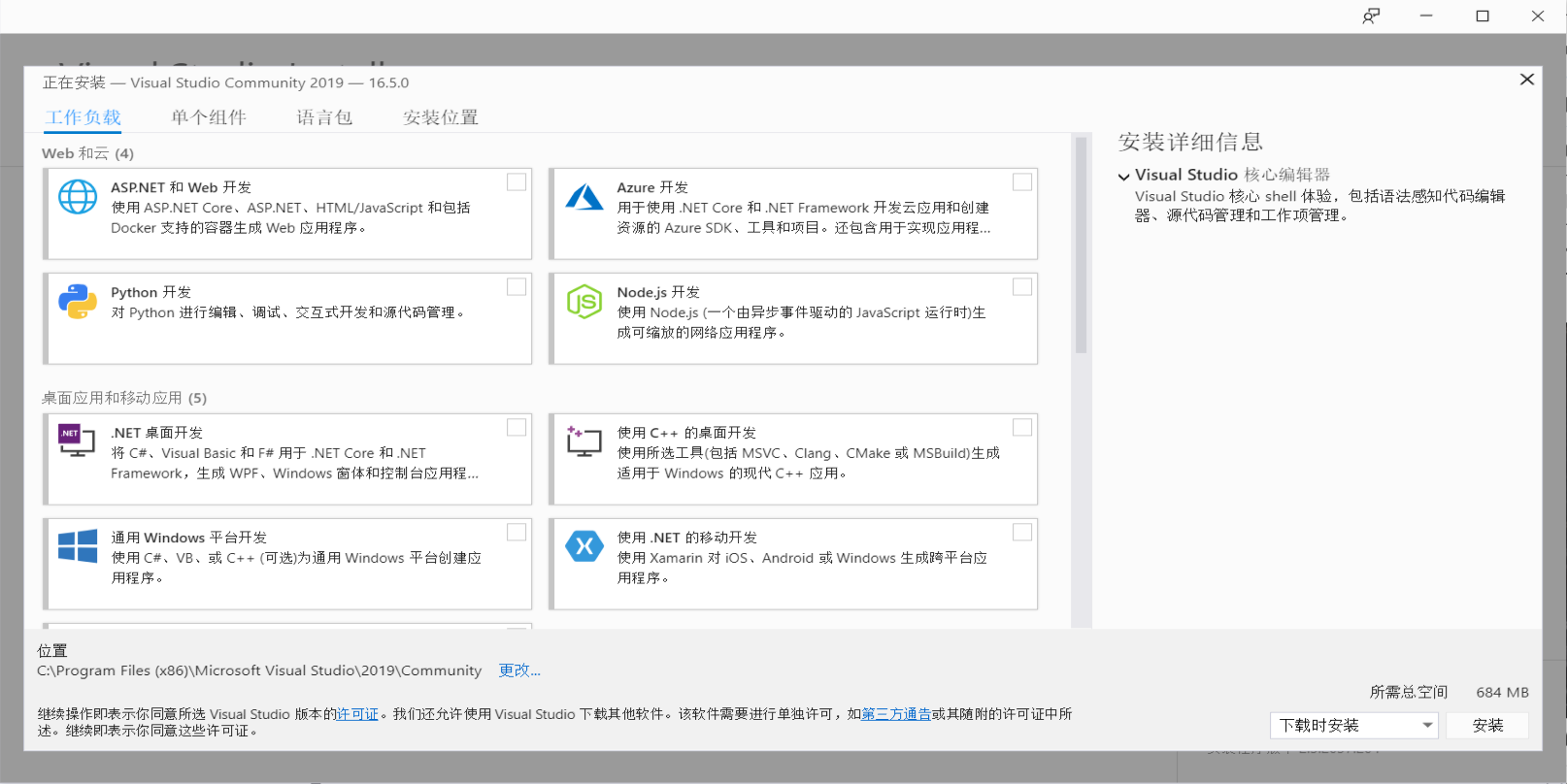1567x784 pixels.
Task: Select the 安装位置 tab
Action: coord(441,117)
